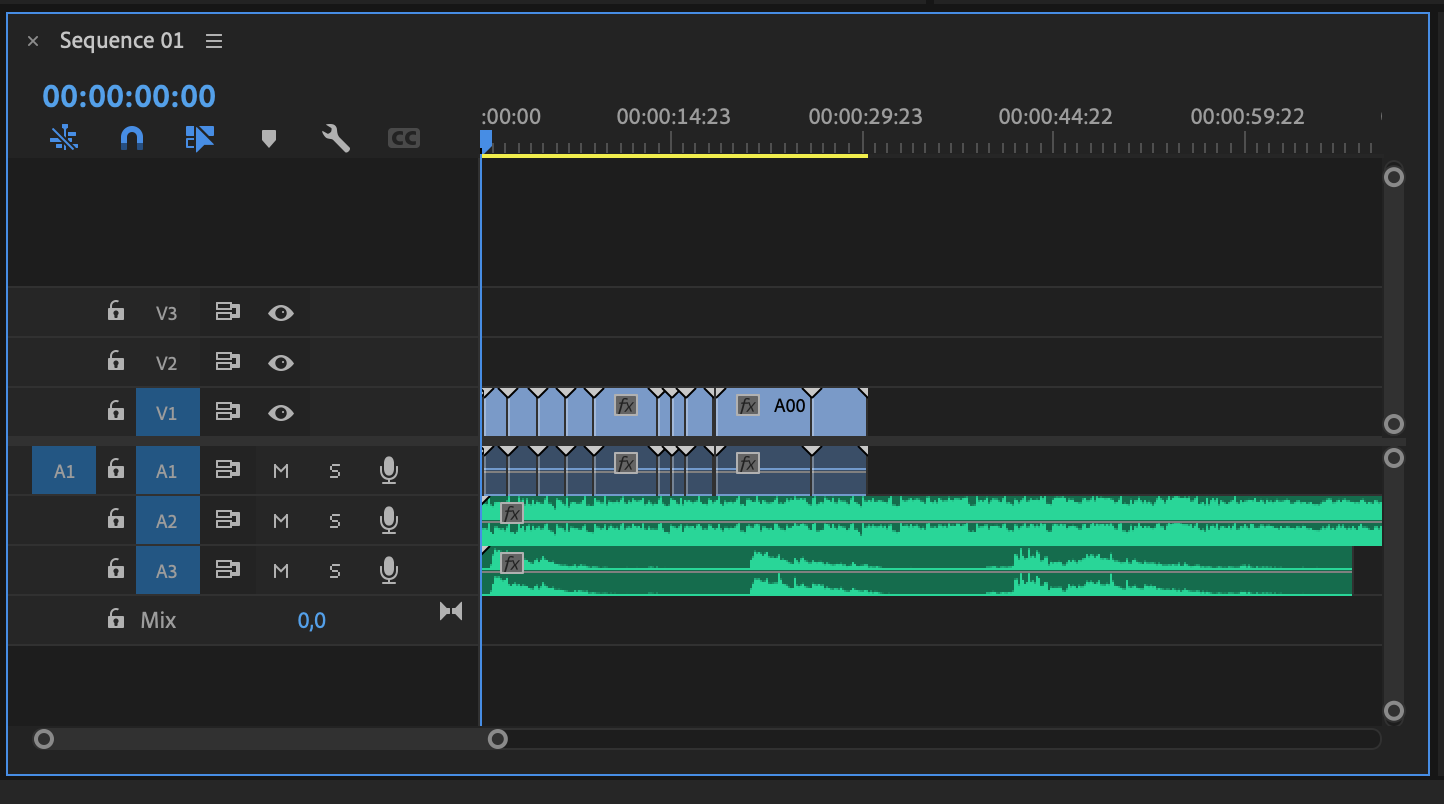
Task: Click the fx badge on the A2 audio clip
Action: pyautogui.click(x=511, y=514)
